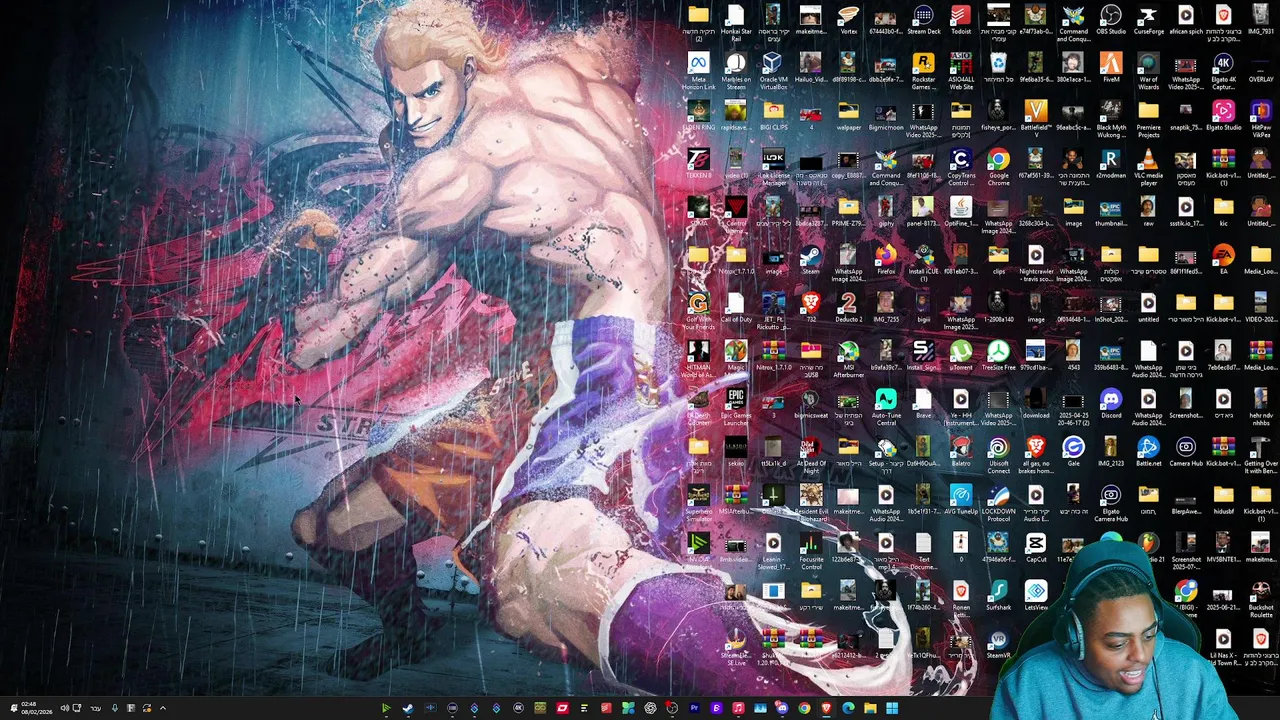Open MSI Afterburner desktop shortcut
The image size is (1280, 720).
[x=848, y=359]
